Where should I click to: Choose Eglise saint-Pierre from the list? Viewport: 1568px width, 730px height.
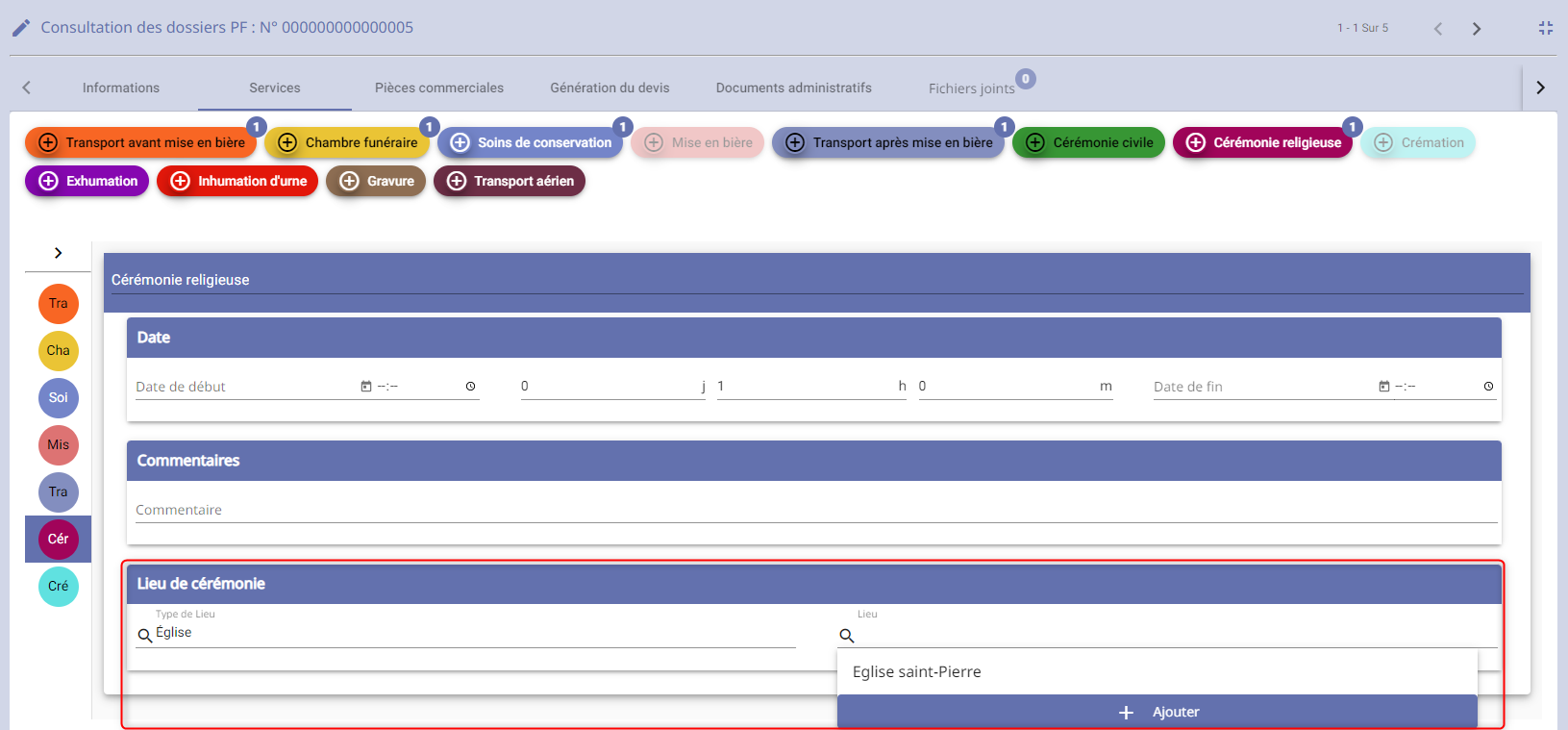[1157, 672]
